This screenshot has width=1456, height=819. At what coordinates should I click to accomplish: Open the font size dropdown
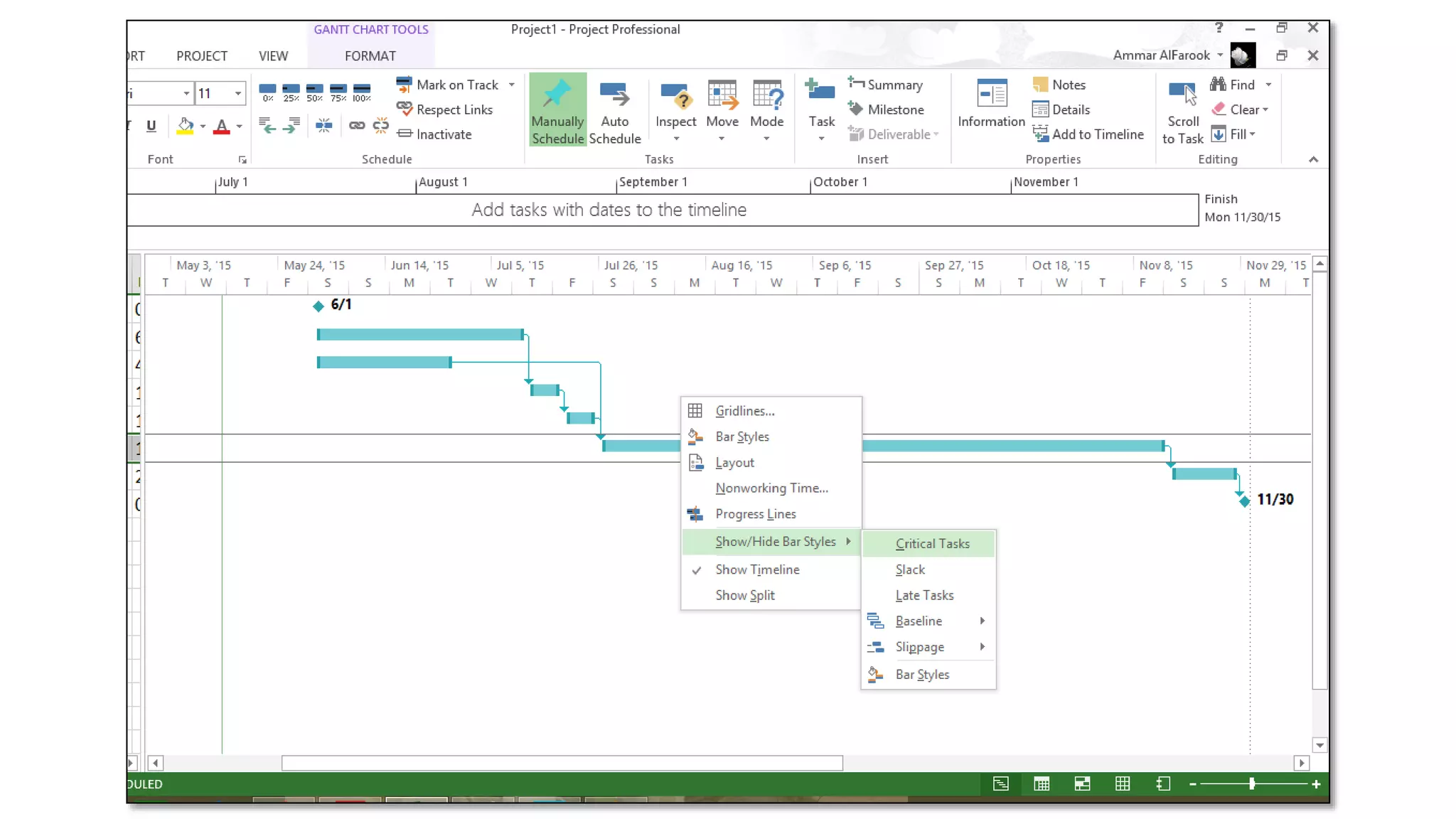tap(238, 93)
